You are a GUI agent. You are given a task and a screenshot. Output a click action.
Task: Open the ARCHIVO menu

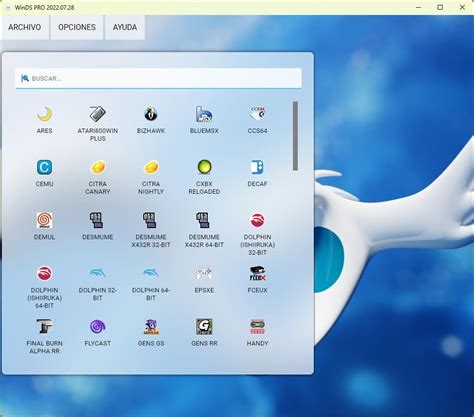click(x=25, y=27)
